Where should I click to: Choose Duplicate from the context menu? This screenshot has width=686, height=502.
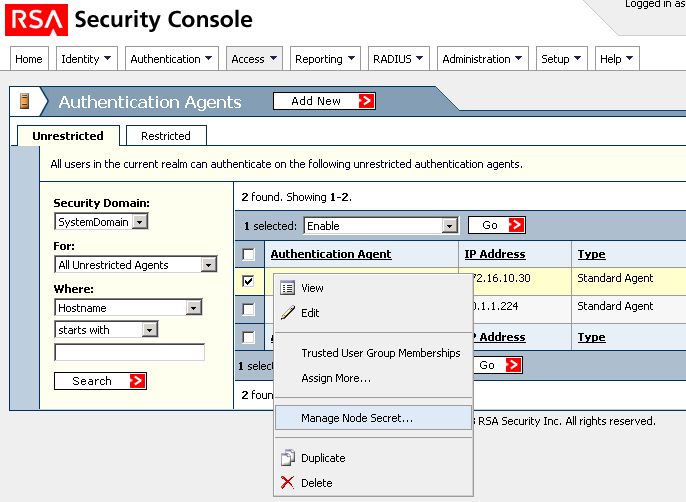point(373,458)
